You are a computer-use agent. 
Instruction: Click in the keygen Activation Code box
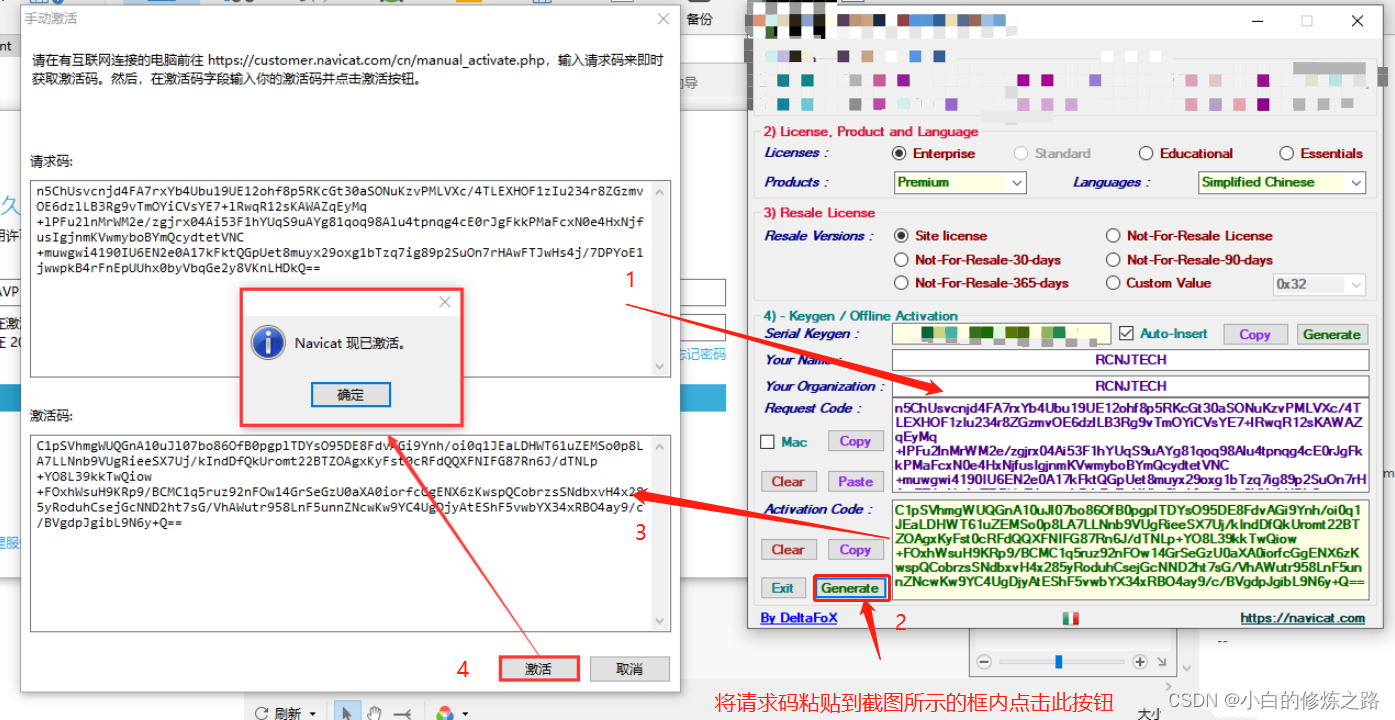(x=1130, y=550)
